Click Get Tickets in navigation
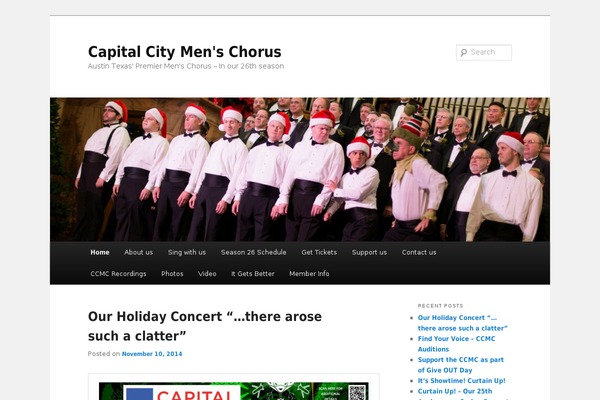Viewport: 600px width, 400px height. 319,252
